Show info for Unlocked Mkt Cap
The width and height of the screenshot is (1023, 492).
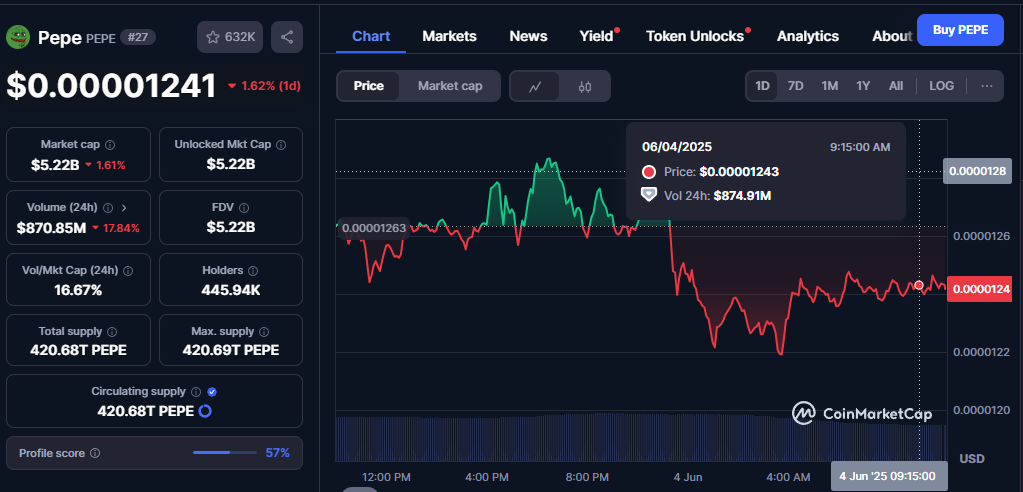click(281, 144)
